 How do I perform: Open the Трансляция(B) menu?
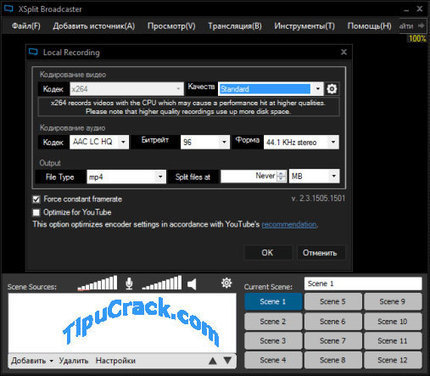click(235, 26)
